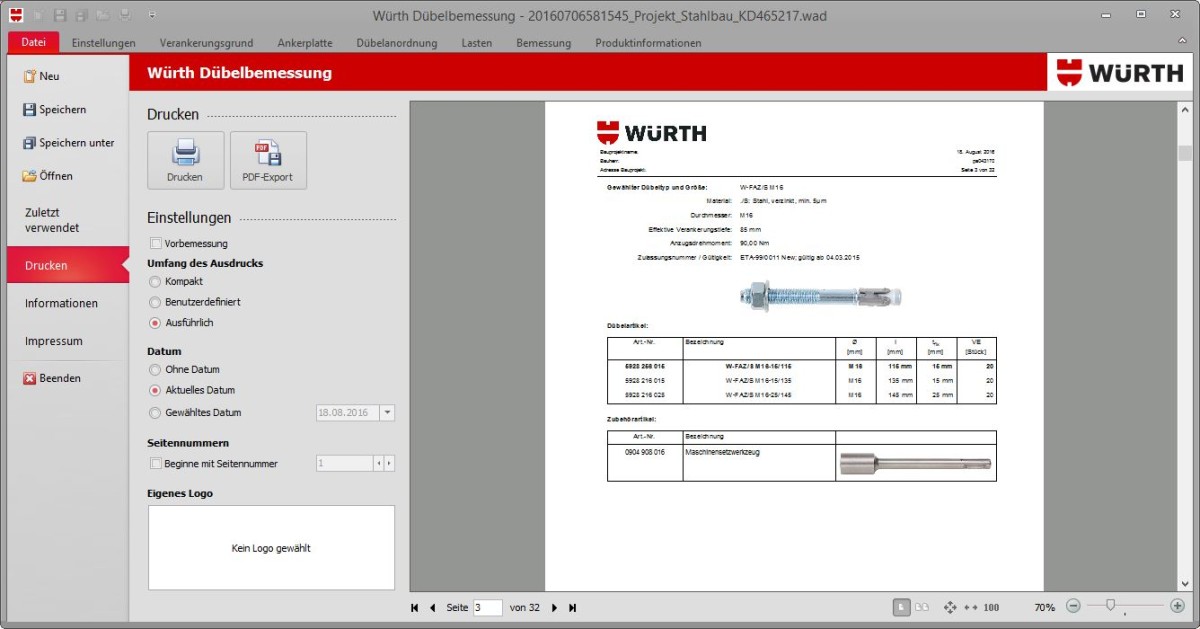Click the '70%' zoom value
This screenshot has width=1200, height=629.
(x=1044, y=607)
